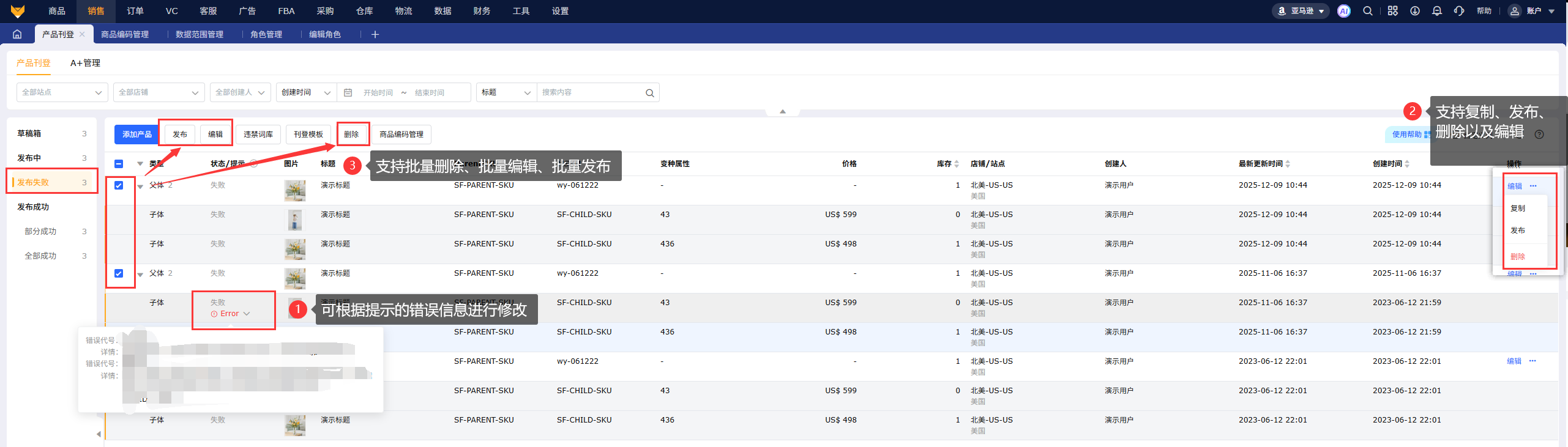Open the 全部店铺 dropdown

point(159,92)
